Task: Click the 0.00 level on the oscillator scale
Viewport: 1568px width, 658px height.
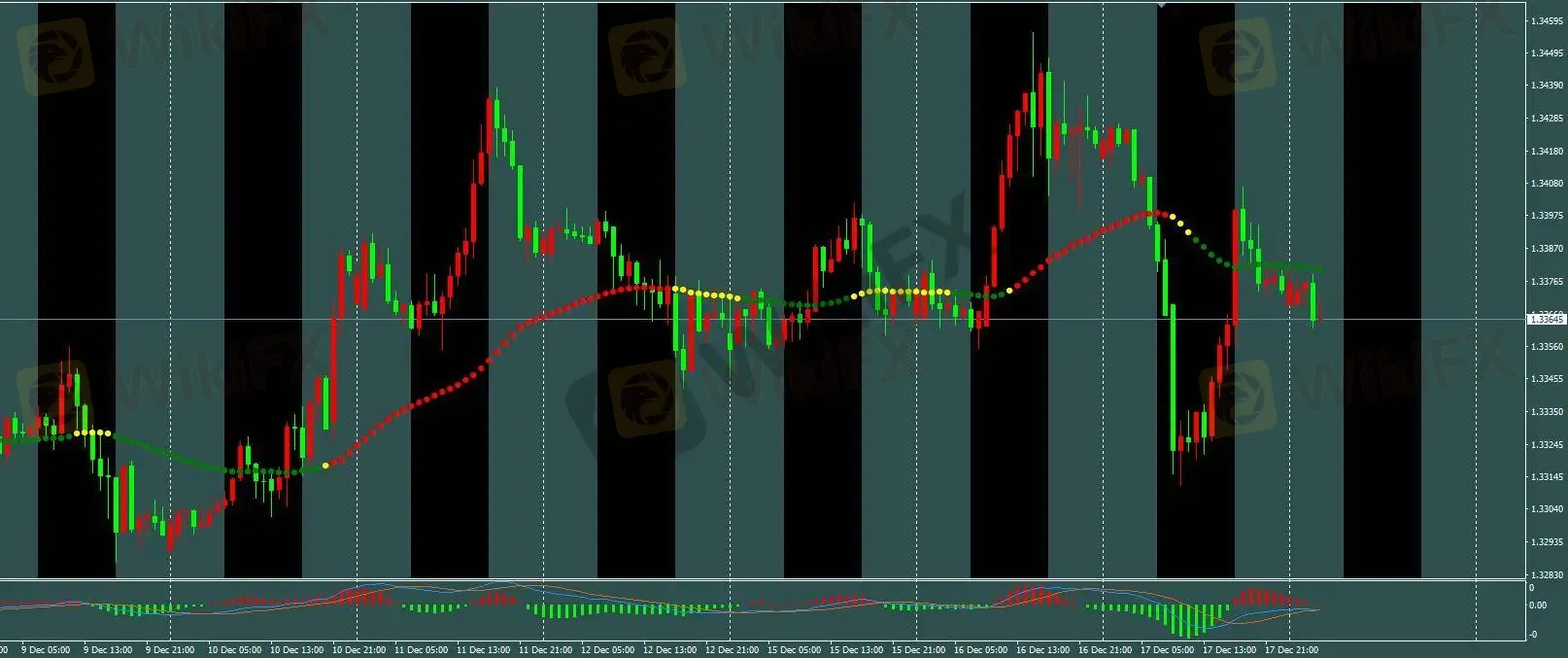Action: (1538, 606)
